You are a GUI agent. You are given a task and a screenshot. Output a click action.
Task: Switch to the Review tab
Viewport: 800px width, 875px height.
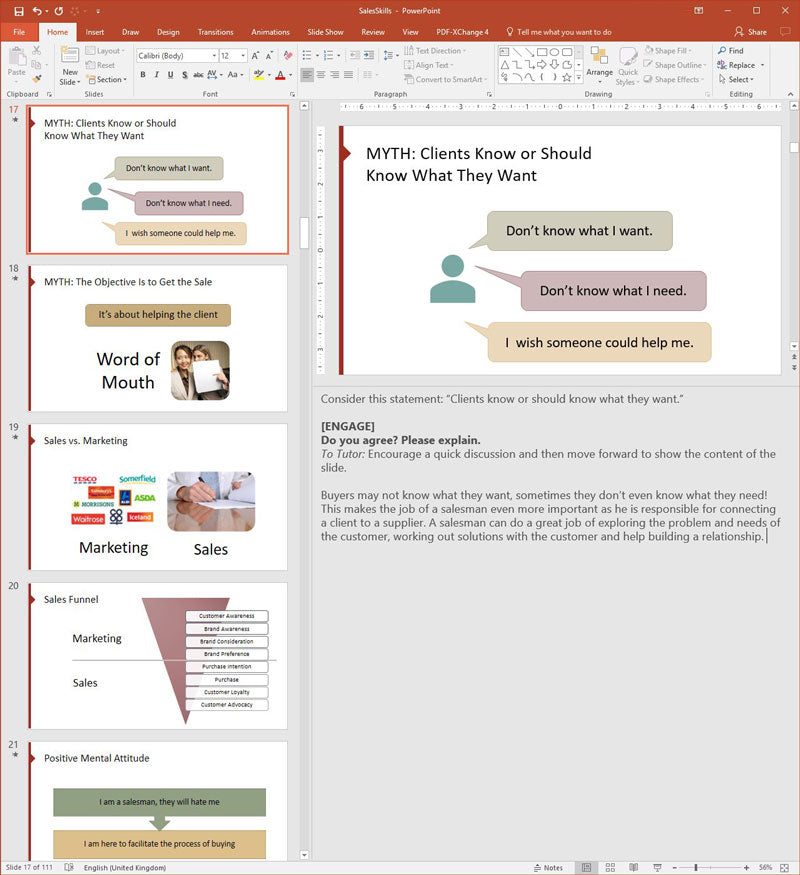pos(373,32)
